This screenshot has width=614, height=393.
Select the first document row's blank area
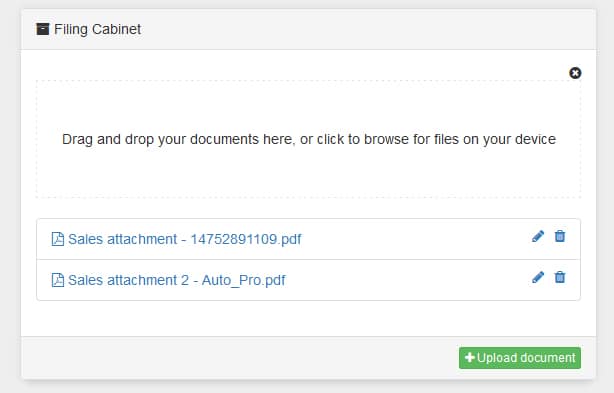(415, 239)
